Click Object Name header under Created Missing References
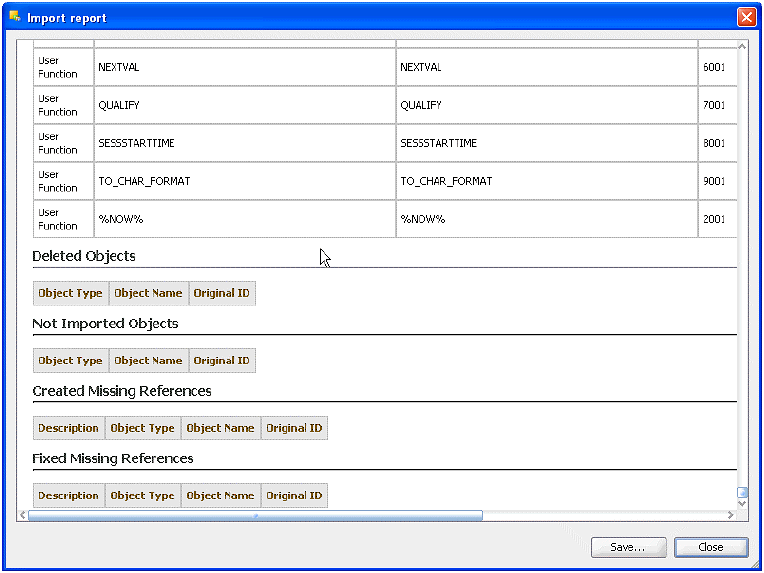This screenshot has width=764, height=573. tap(221, 428)
